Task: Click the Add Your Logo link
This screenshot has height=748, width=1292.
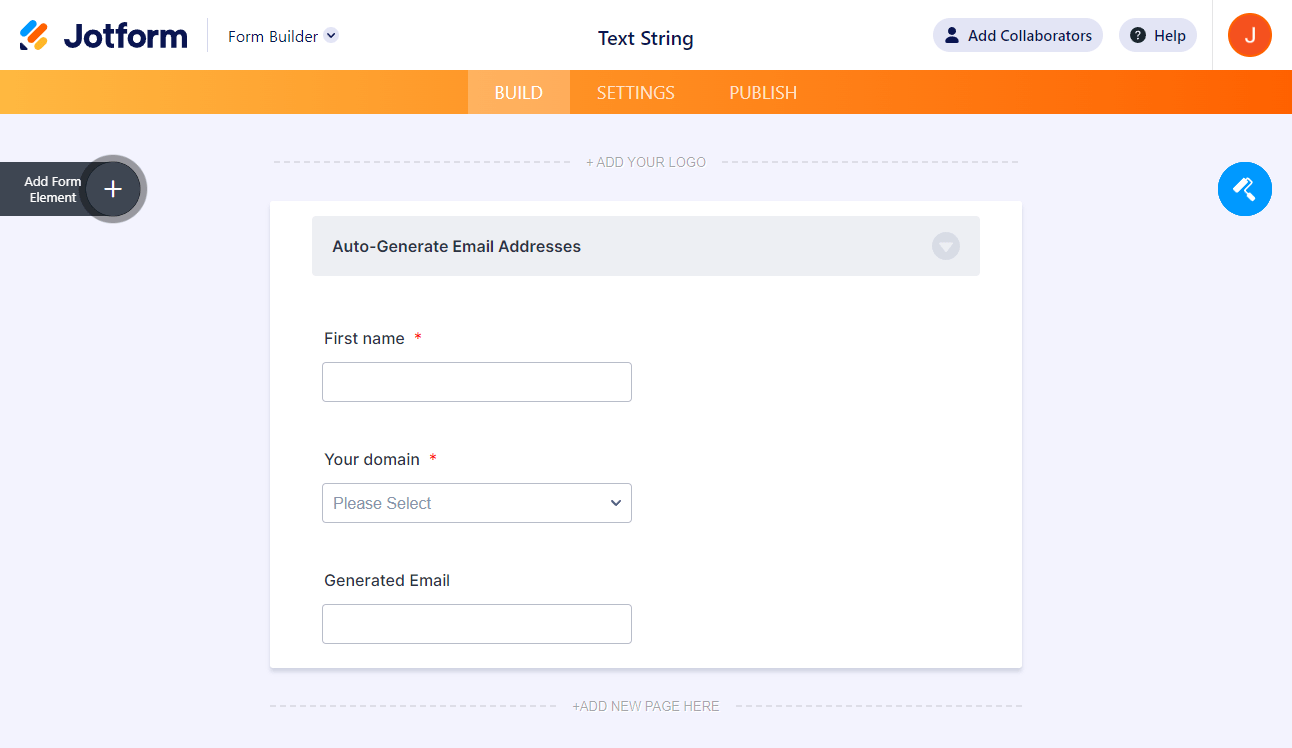Action: click(x=646, y=162)
